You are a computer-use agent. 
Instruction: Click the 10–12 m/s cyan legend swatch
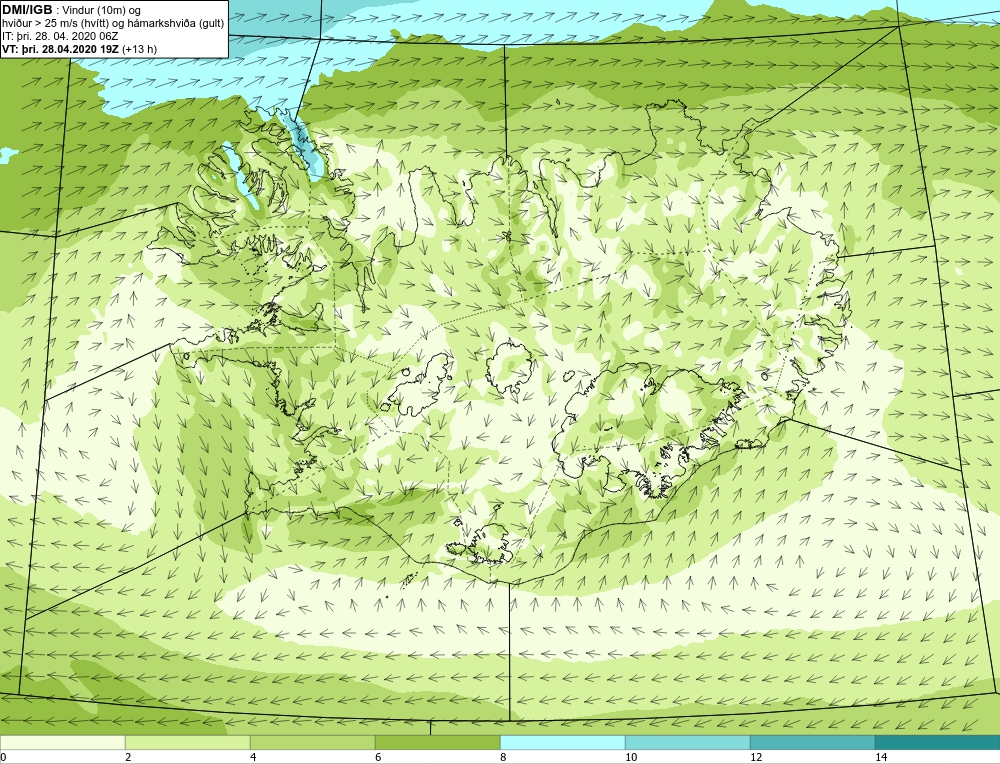(688, 742)
